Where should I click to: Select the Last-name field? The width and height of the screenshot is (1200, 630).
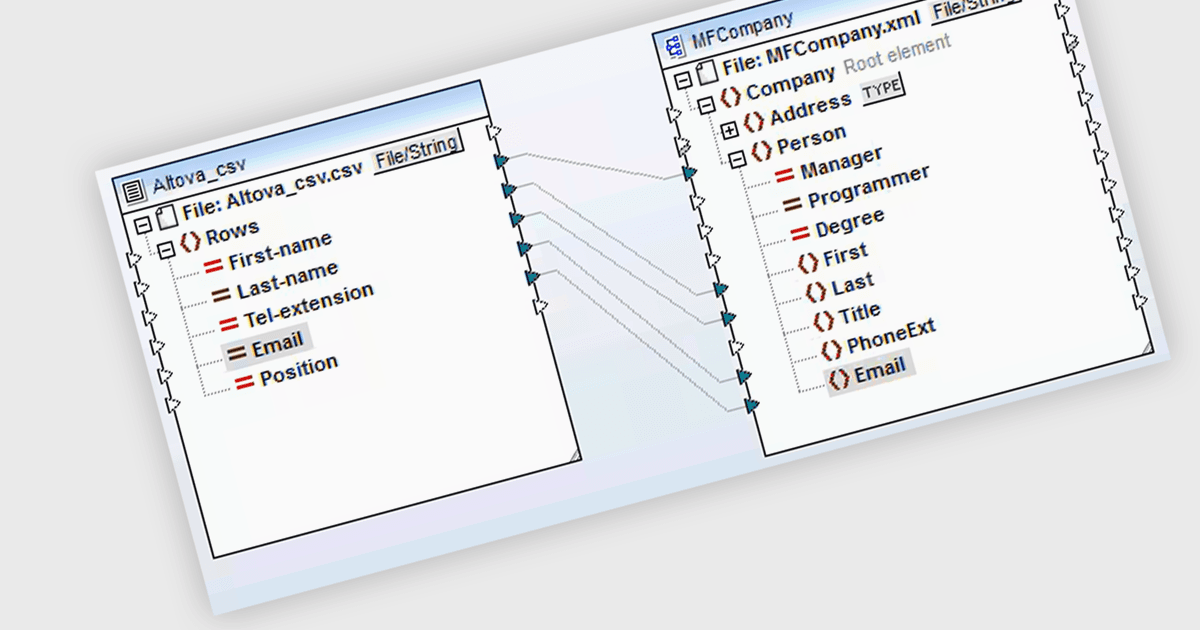click(288, 281)
